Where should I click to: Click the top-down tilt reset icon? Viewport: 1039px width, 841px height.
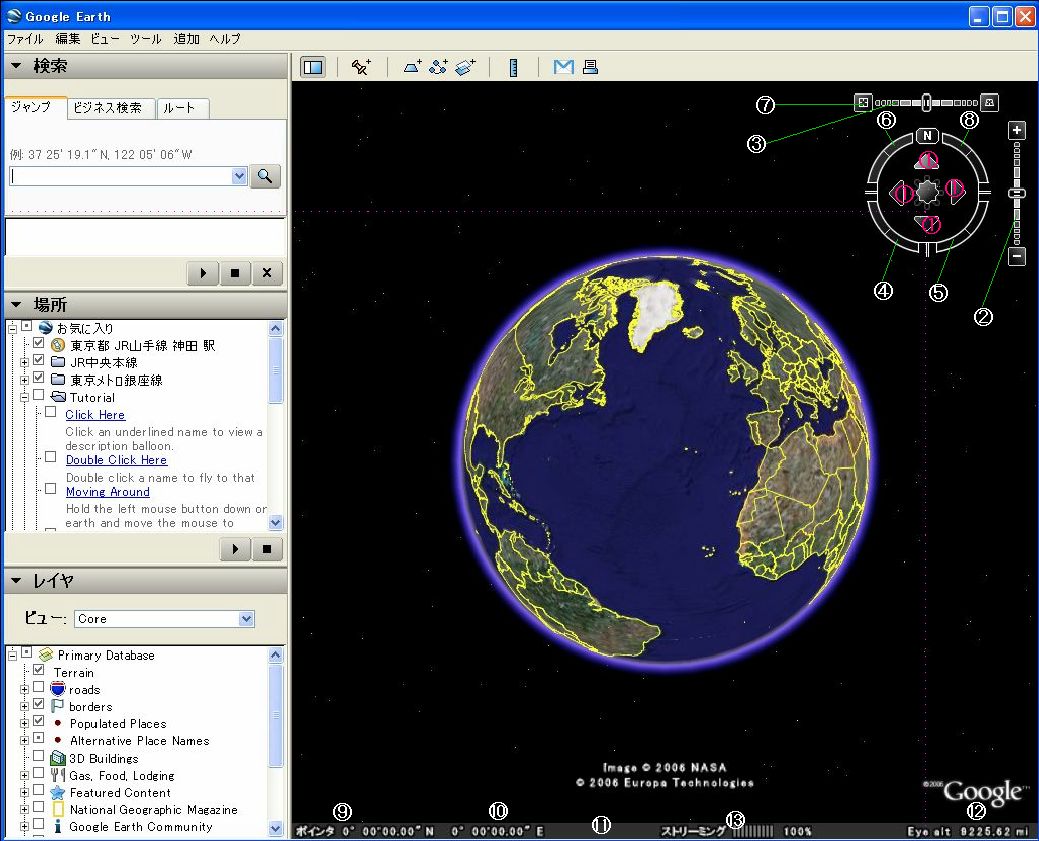(863, 102)
